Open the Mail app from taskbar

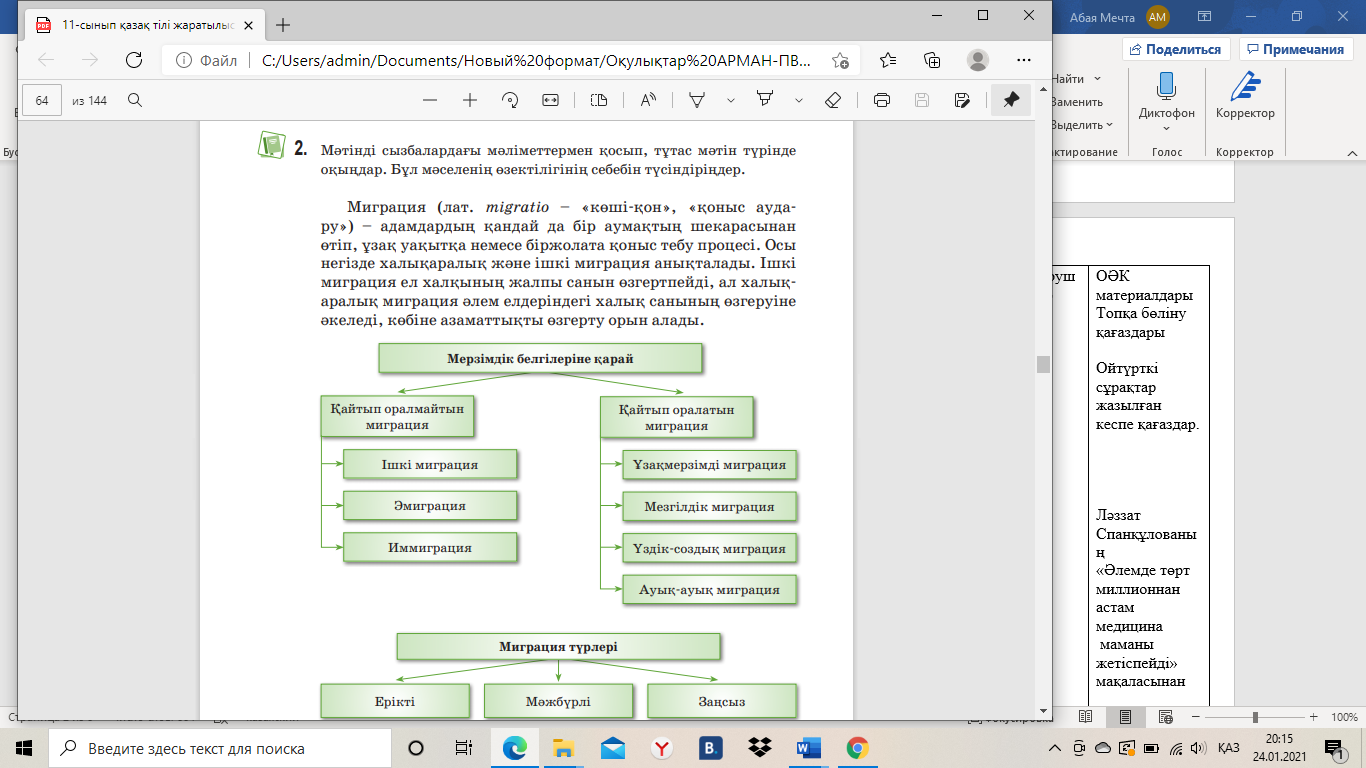pos(612,748)
